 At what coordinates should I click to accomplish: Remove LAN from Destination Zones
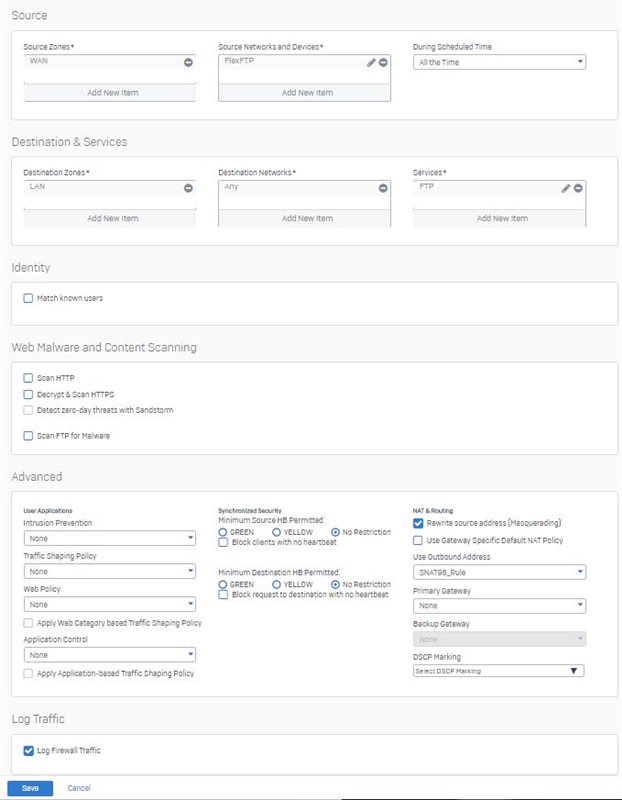[188, 188]
